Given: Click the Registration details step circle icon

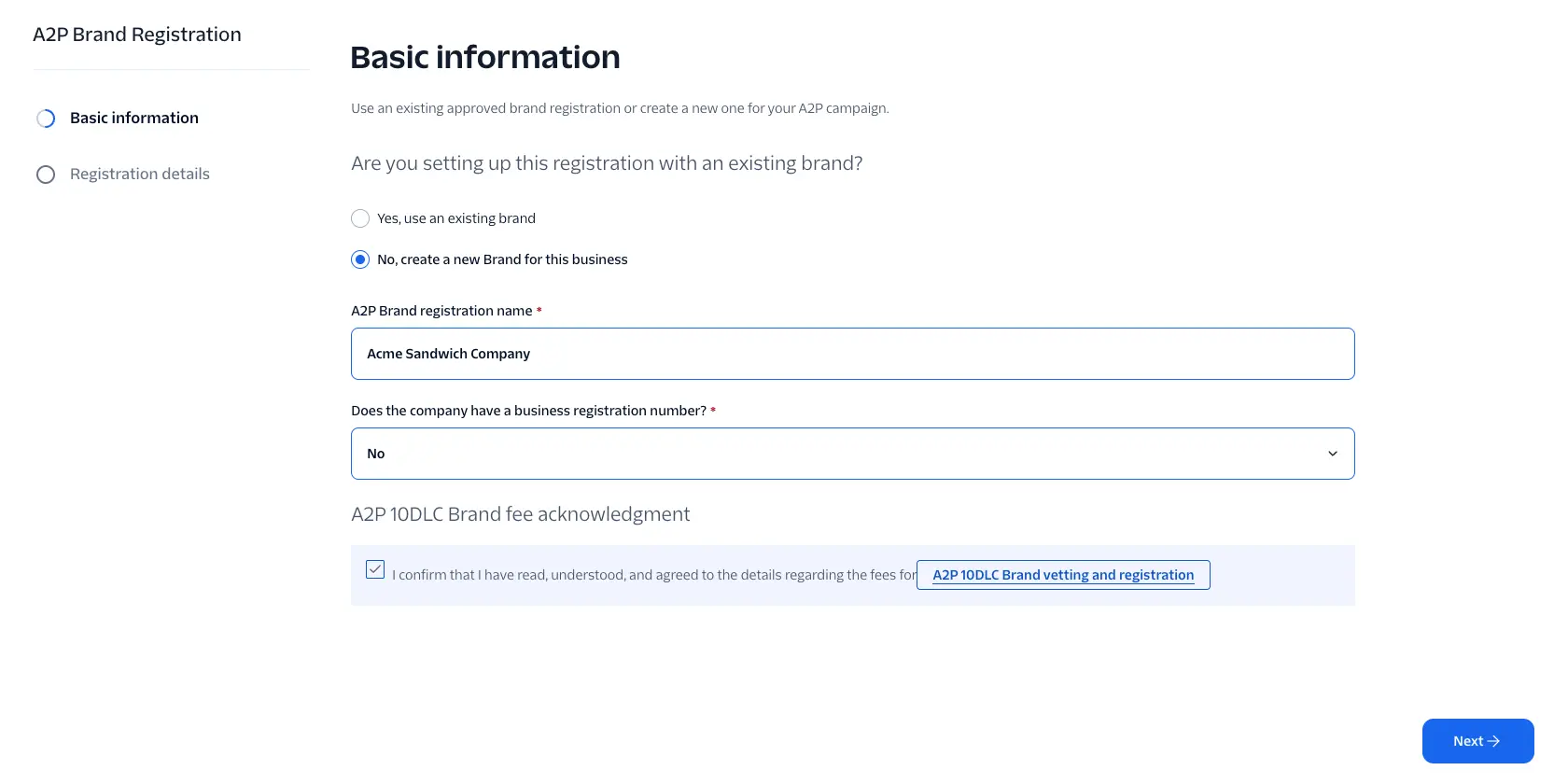Looking at the screenshot, I should coord(46,175).
